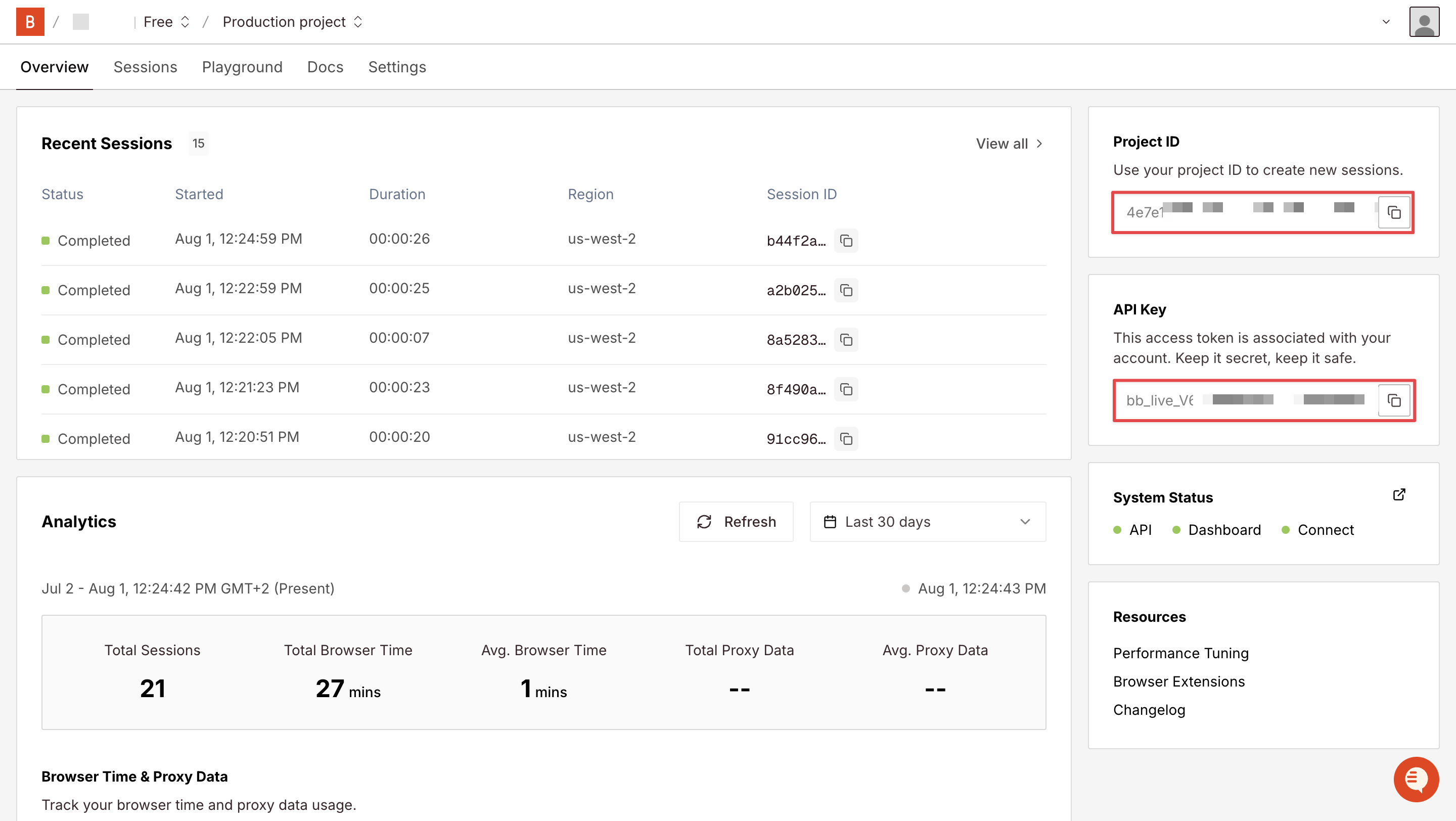Select the session started Aug 1, 12:21:23 PM
Viewport: 1456px width, 821px height.
[543, 389]
